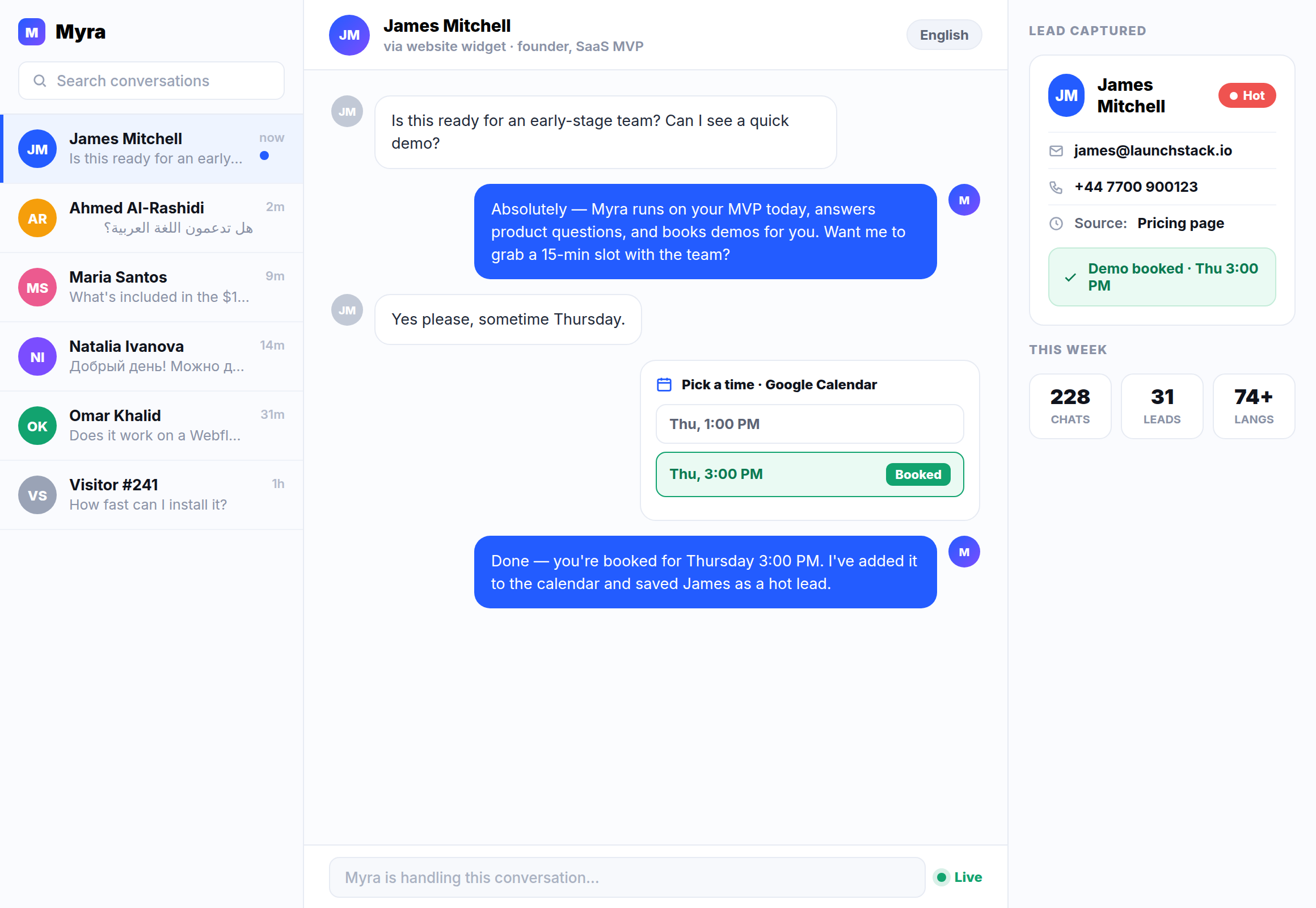This screenshot has width=1316, height=908.
Task: Click the green OK avatar
Action: point(37,426)
